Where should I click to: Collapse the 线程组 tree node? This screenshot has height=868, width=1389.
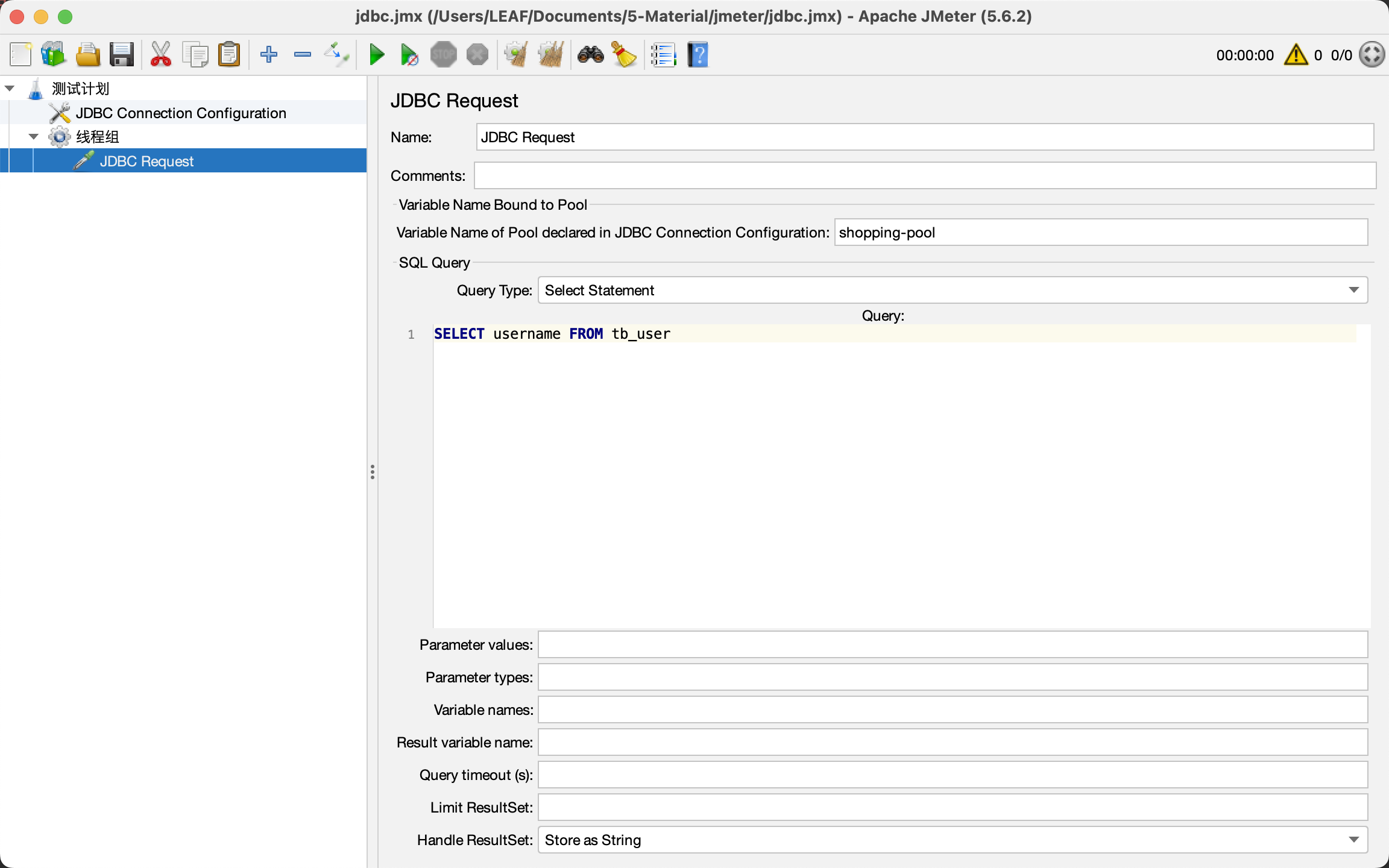coord(34,137)
